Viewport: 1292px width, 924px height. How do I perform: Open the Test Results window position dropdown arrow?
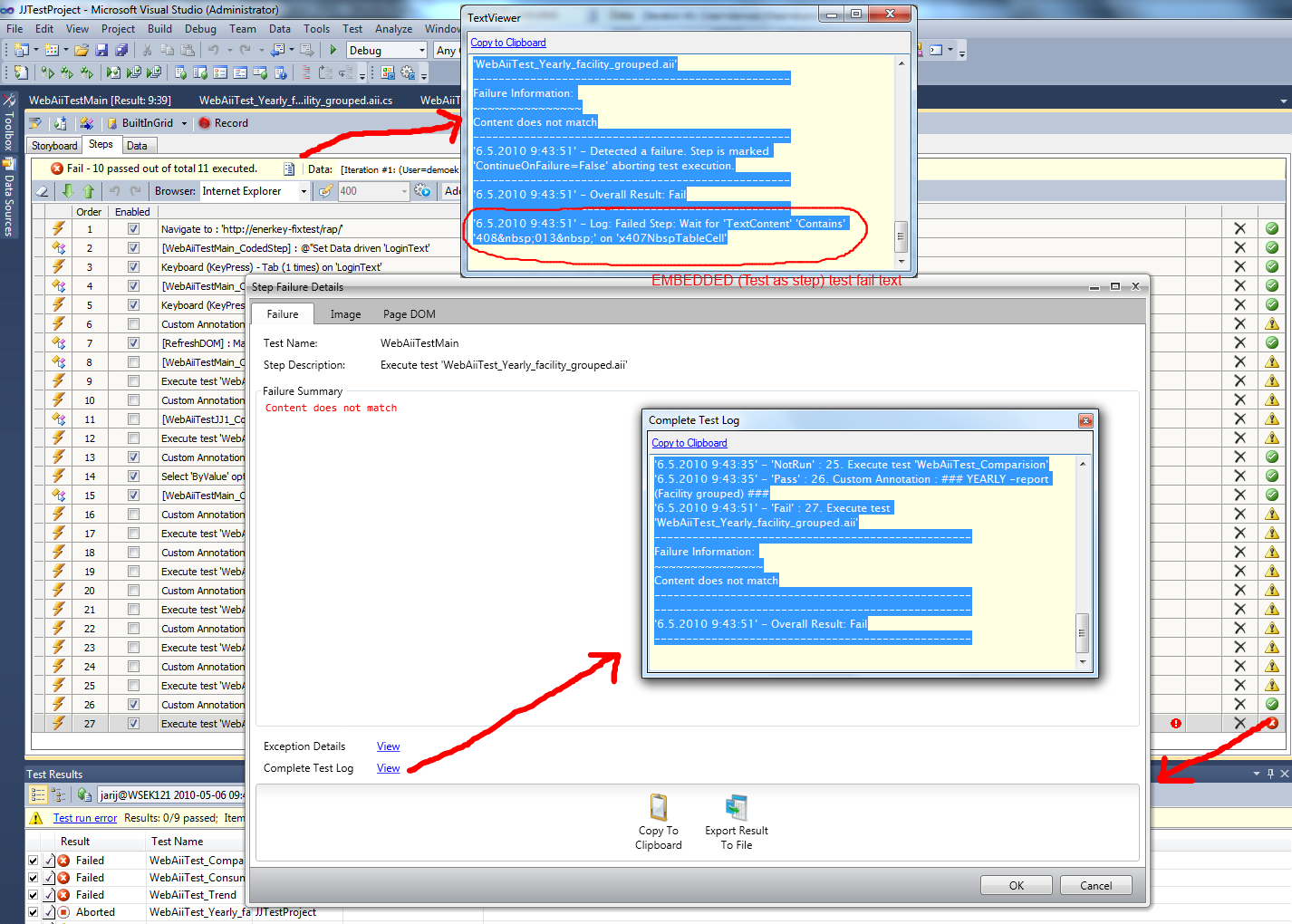pyautogui.click(x=1257, y=774)
